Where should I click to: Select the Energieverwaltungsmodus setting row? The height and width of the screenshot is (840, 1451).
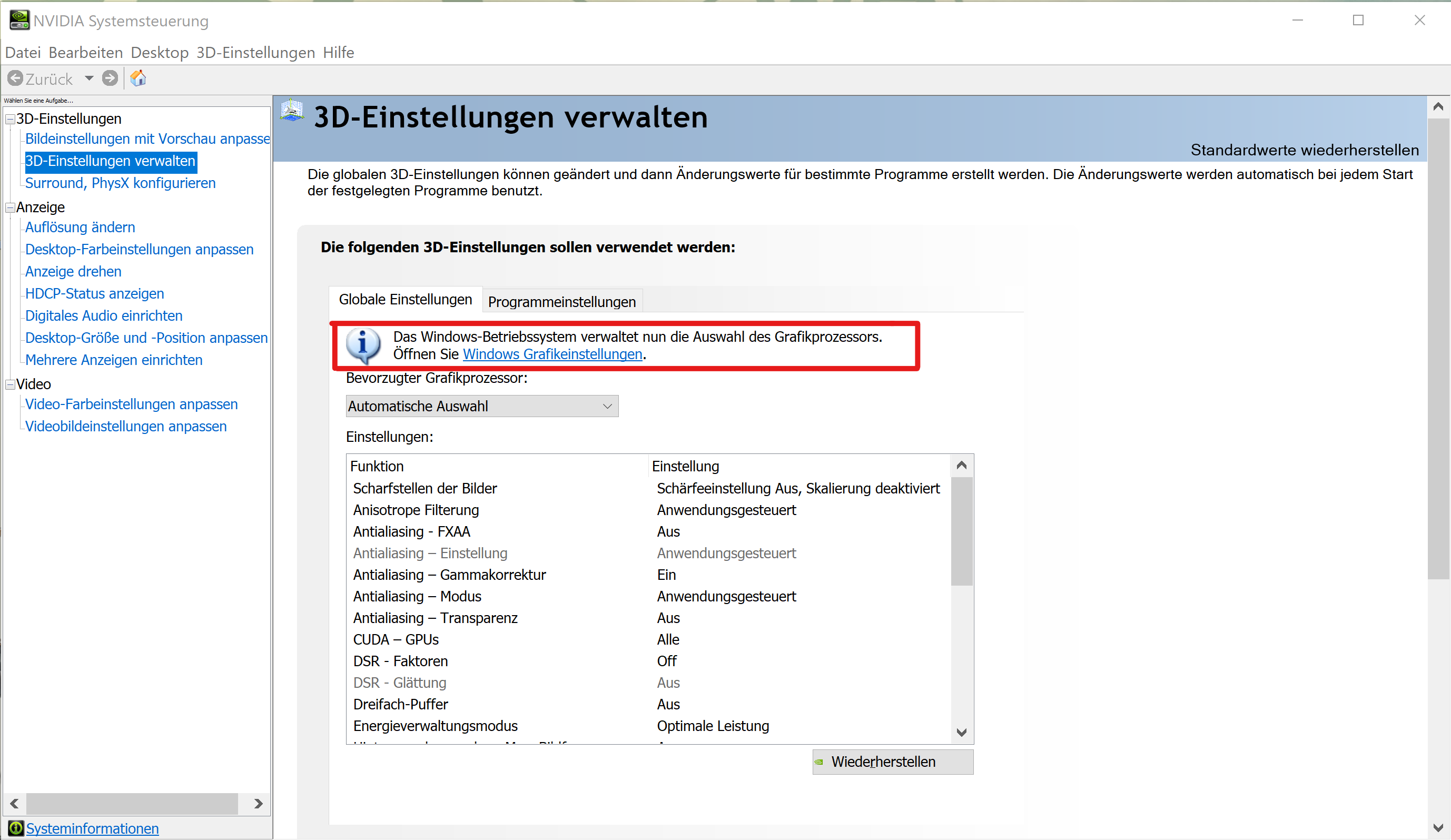[x=435, y=725]
